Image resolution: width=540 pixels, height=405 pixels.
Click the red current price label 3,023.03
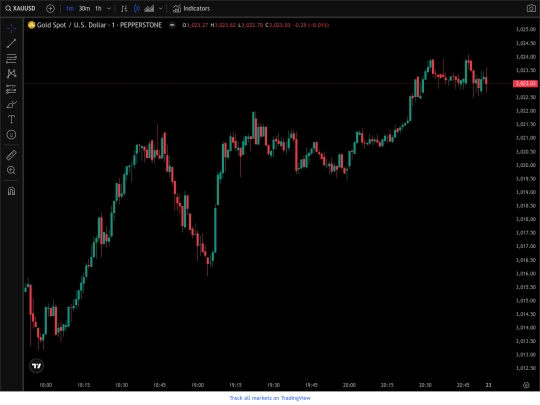point(525,83)
